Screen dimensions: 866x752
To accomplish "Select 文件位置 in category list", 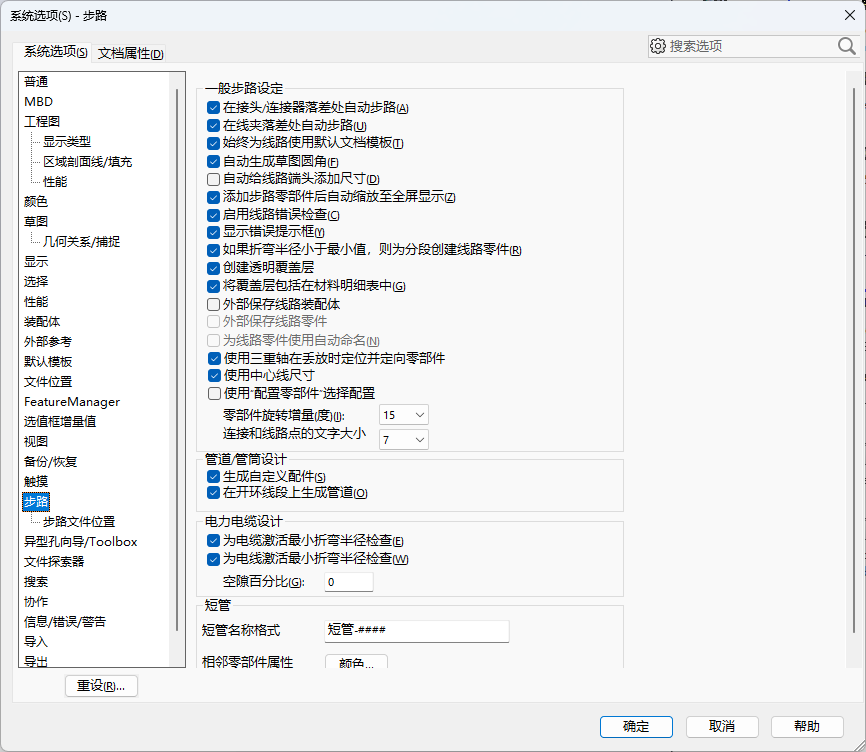I will (48, 382).
